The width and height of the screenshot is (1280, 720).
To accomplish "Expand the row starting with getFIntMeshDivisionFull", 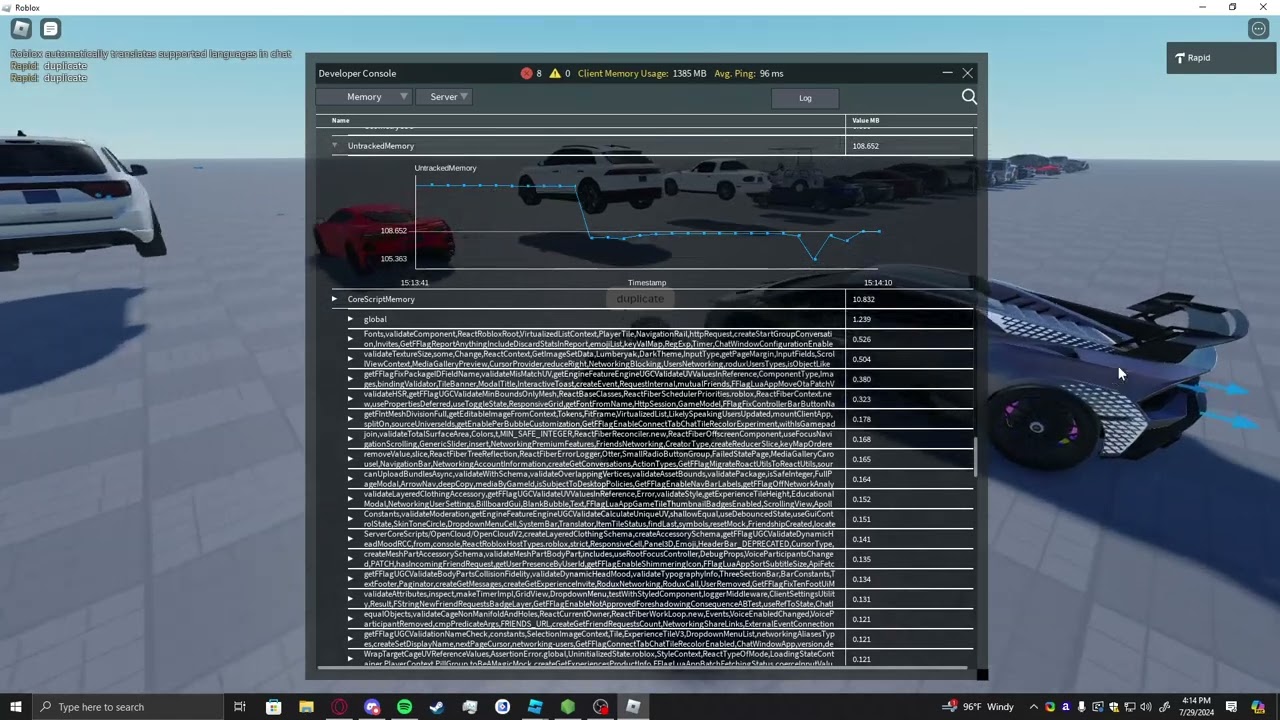I will tap(350, 419).
